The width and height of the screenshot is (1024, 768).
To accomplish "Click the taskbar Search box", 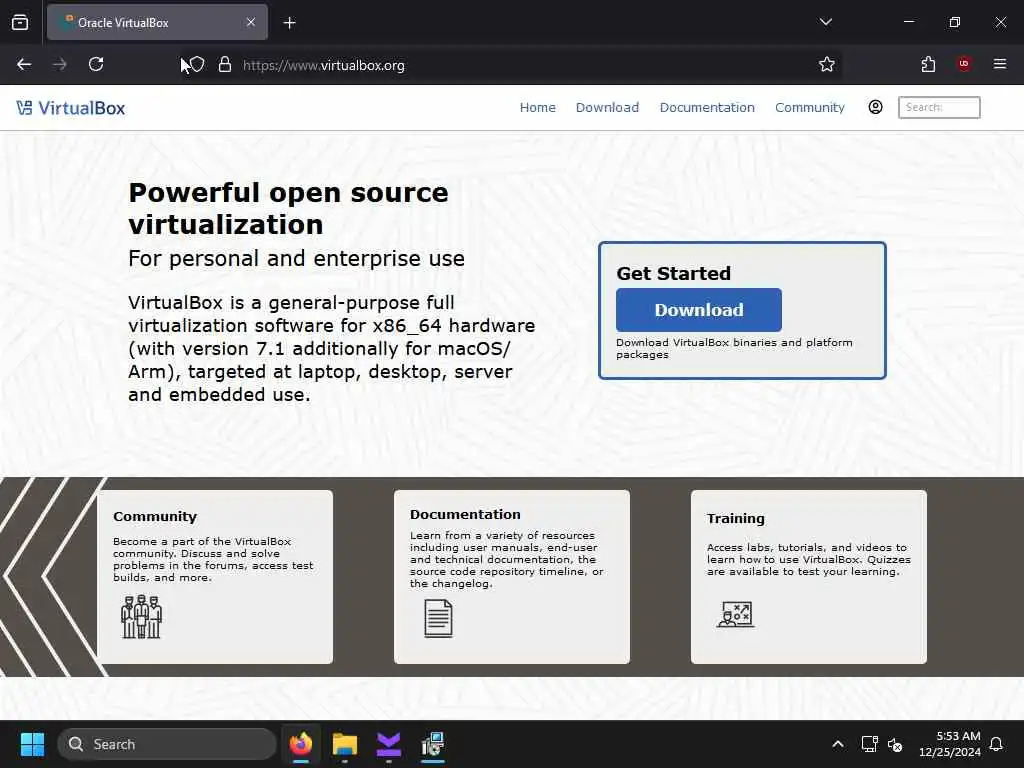I will [x=167, y=744].
